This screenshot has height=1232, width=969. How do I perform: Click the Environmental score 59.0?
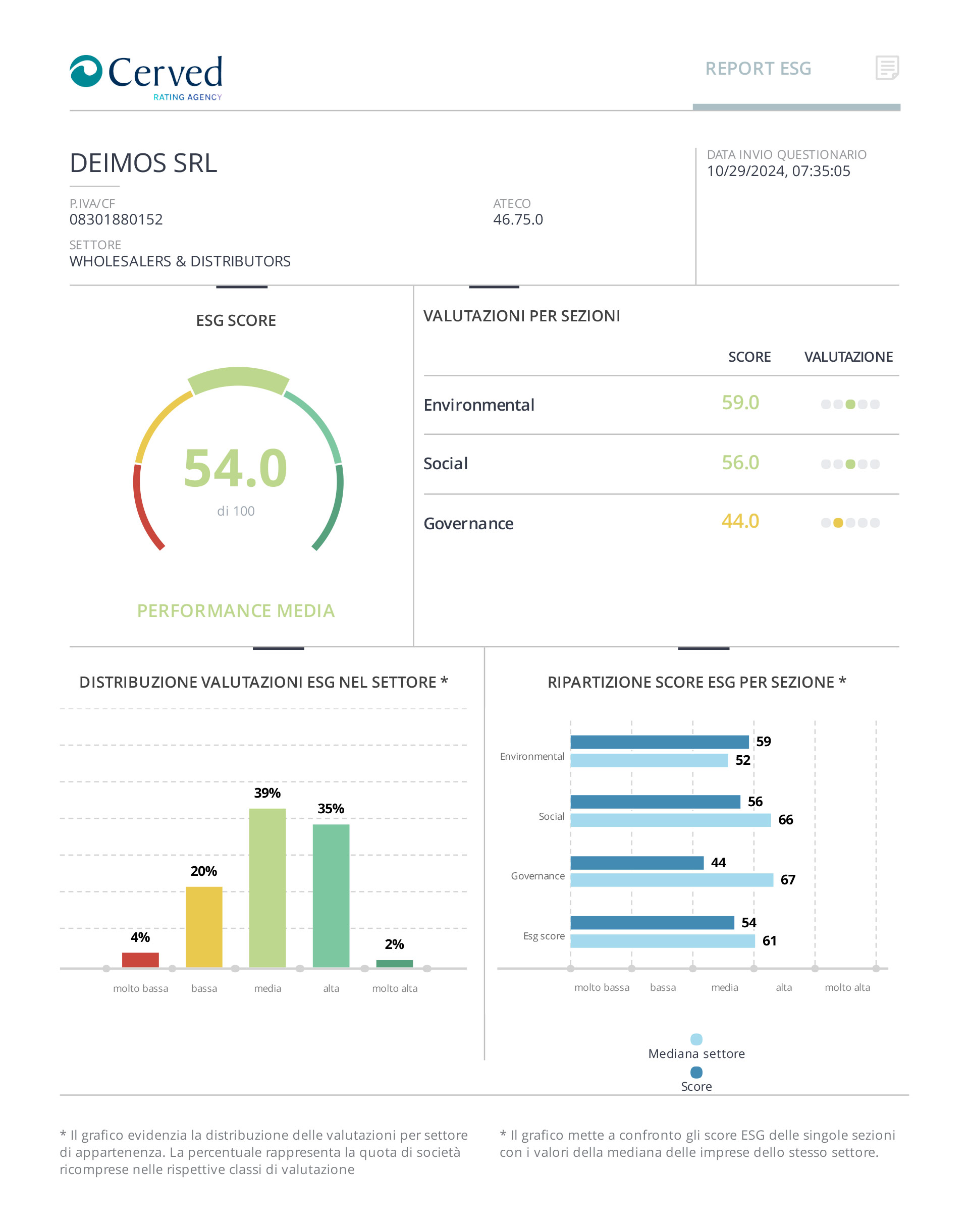click(x=740, y=402)
